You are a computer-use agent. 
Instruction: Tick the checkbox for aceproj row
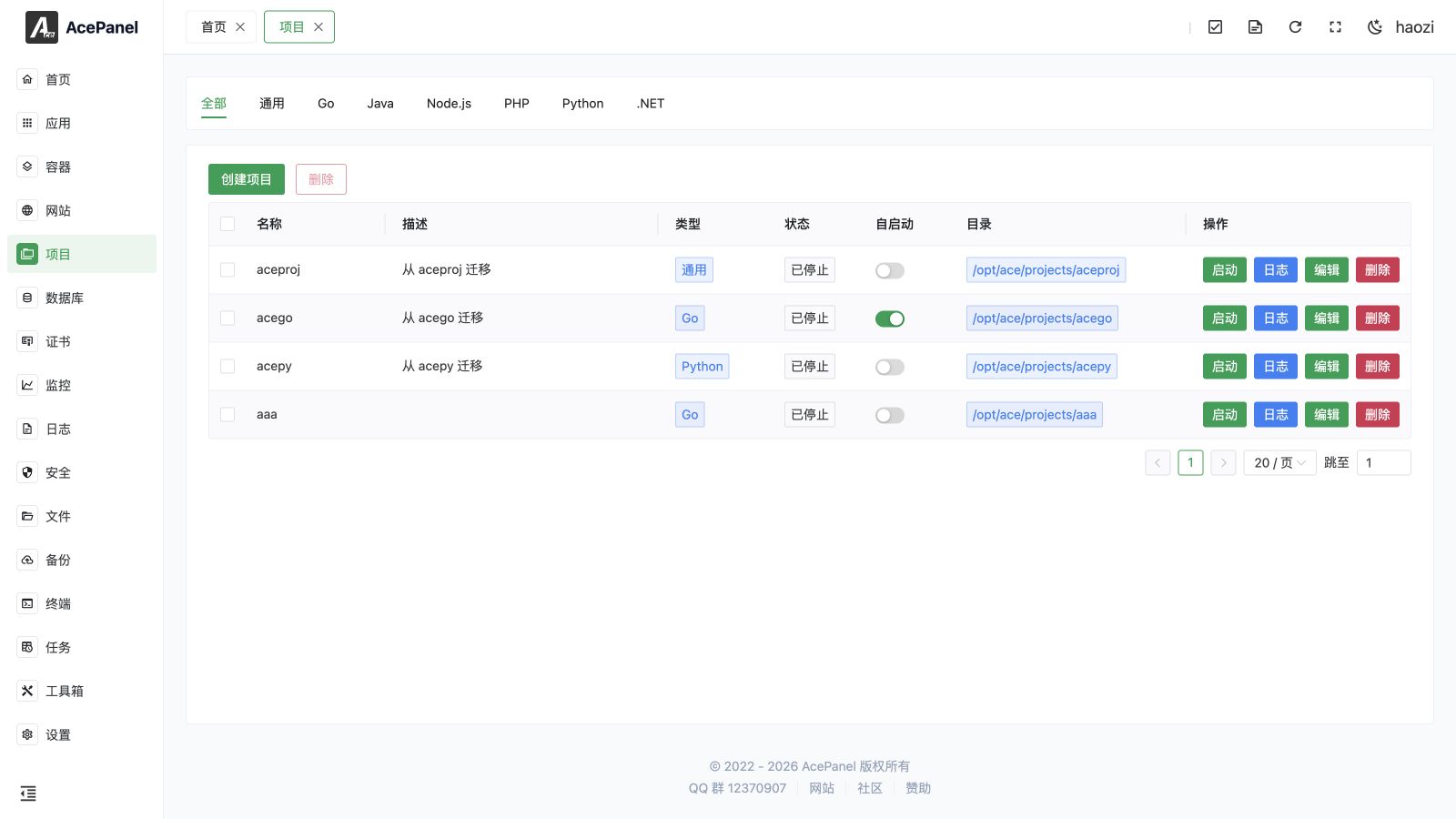click(227, 270)
